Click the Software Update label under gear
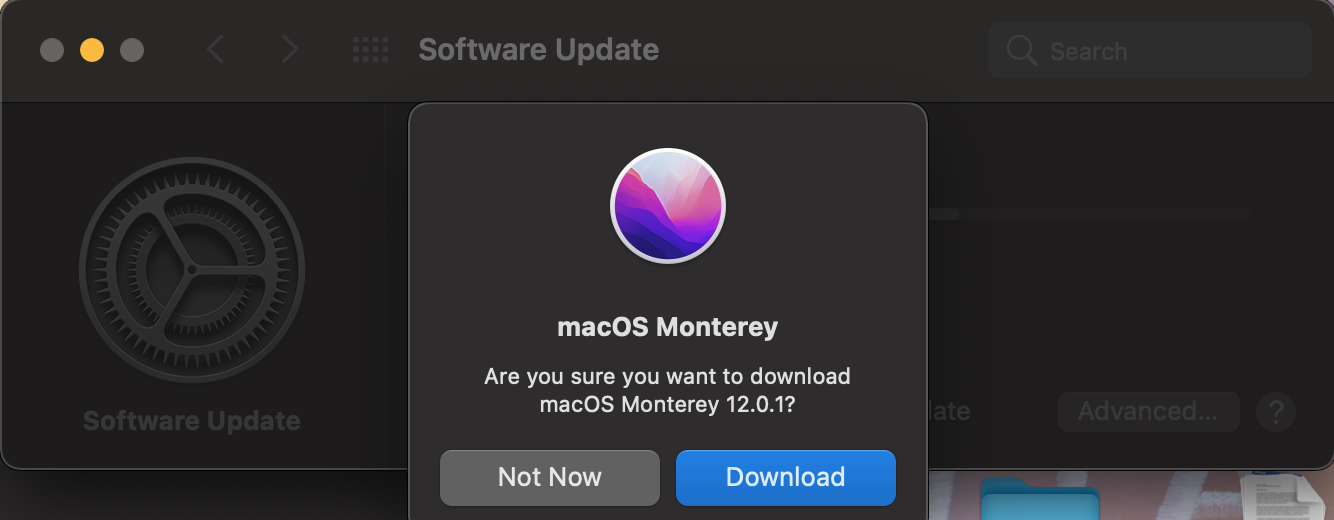The image size is (1334, 520). tap(192, 421)
